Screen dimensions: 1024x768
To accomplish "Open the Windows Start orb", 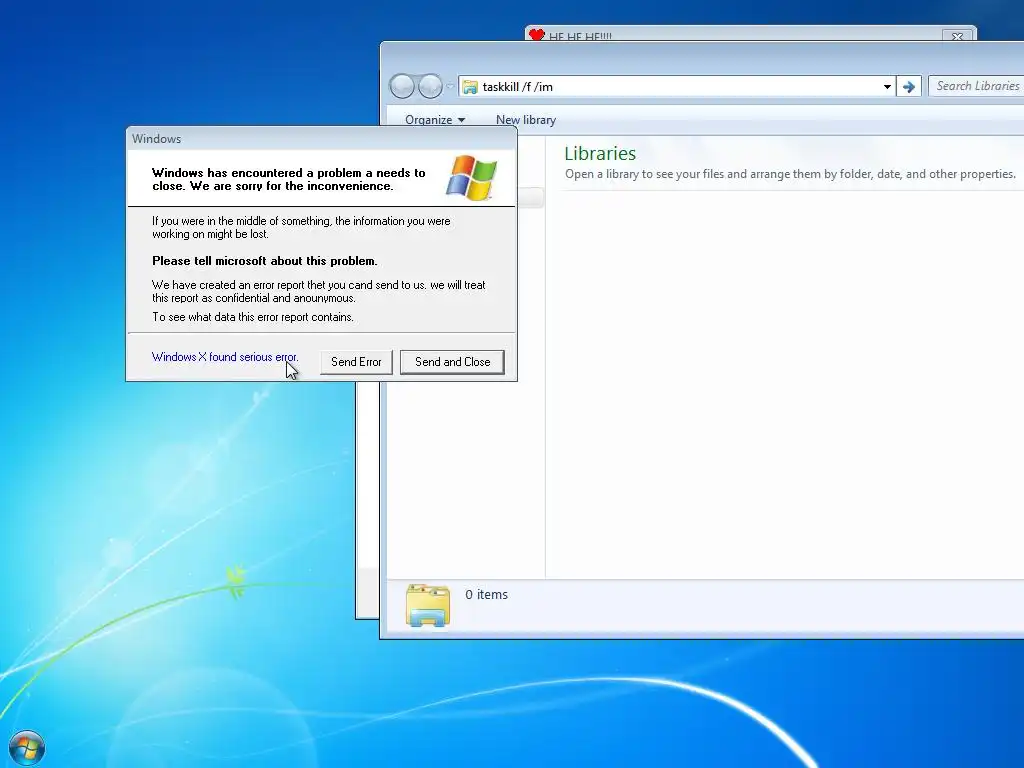I will [27, 748].
